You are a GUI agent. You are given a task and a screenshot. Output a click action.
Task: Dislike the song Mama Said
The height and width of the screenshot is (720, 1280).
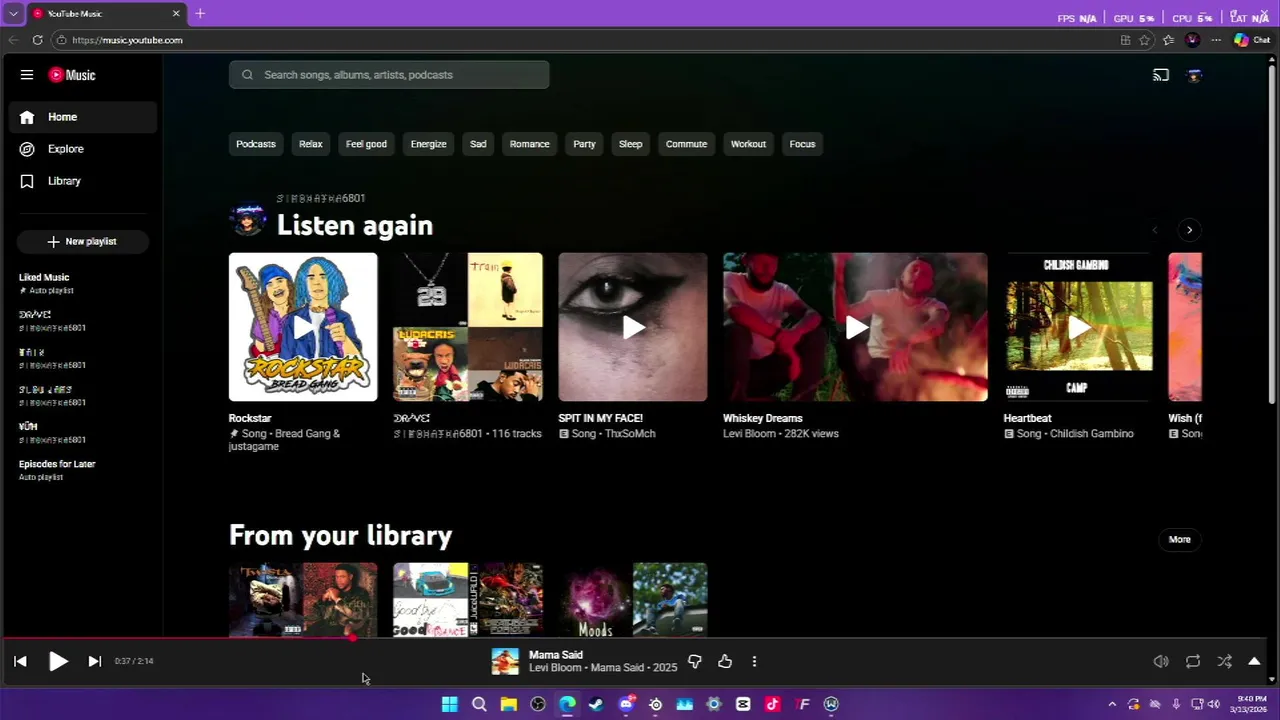(695, 661)
